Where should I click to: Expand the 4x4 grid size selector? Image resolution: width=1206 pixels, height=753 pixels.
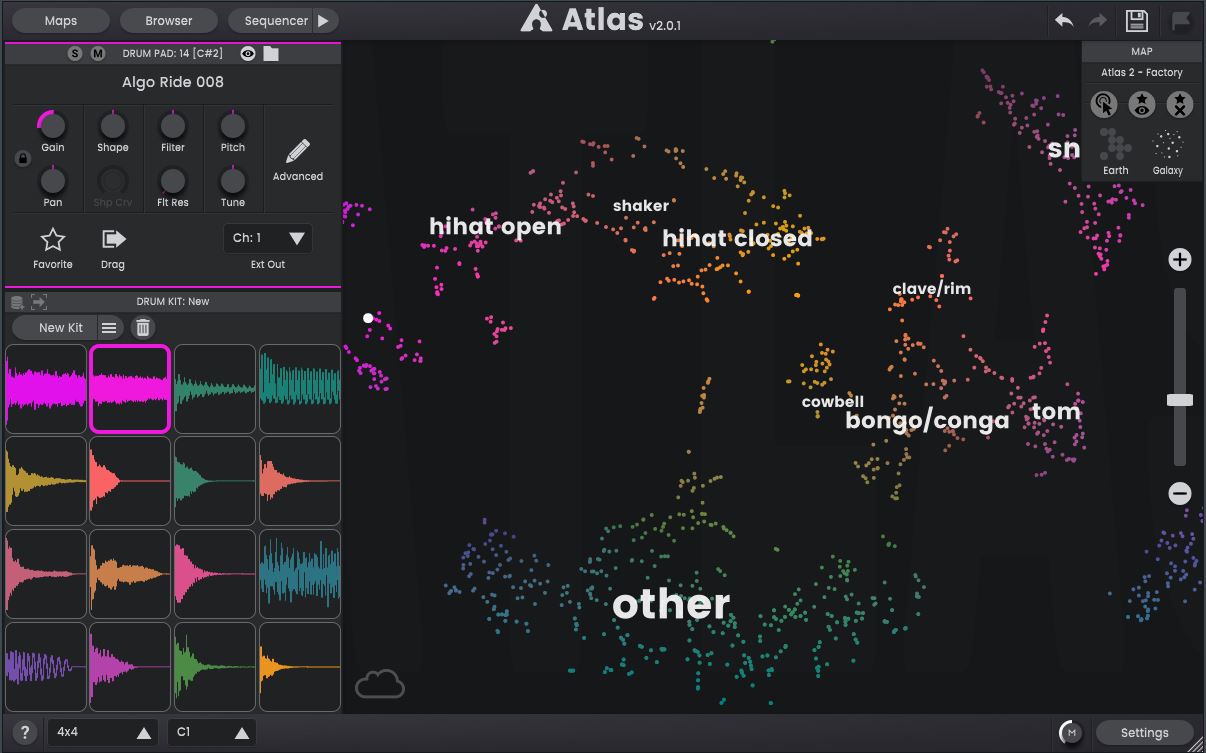(103, 732)
